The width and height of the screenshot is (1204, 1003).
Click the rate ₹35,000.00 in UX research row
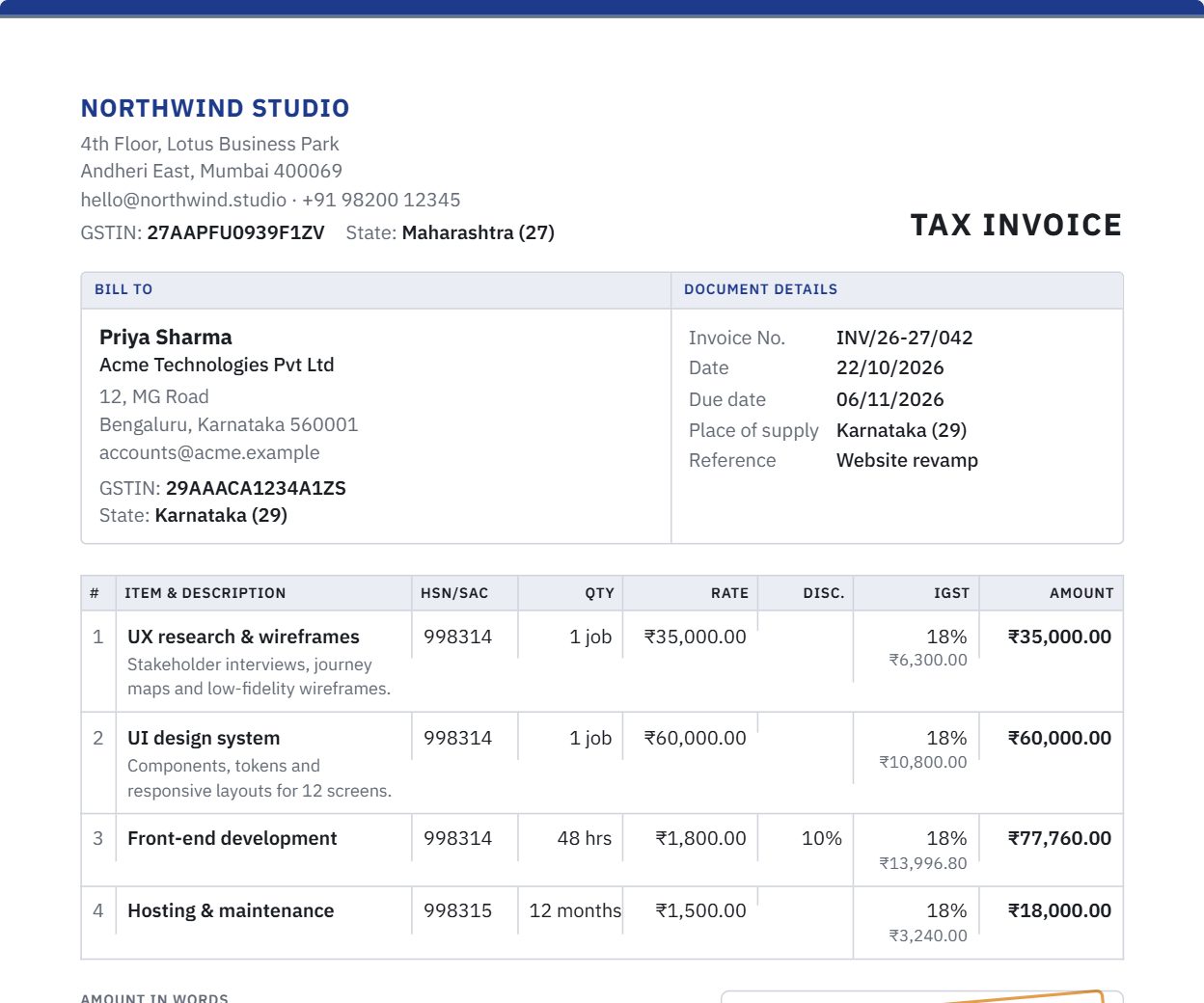pos(696,637)
